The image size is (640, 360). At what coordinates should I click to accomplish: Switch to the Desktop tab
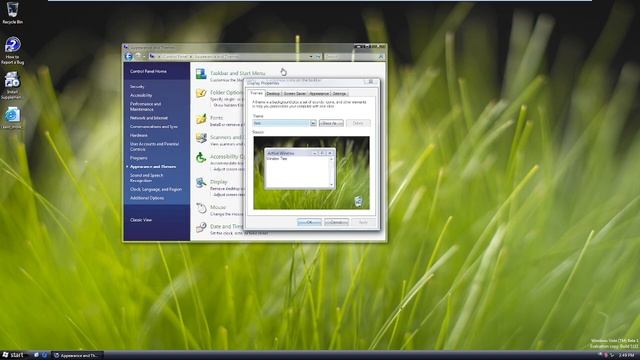click(273, 93)
